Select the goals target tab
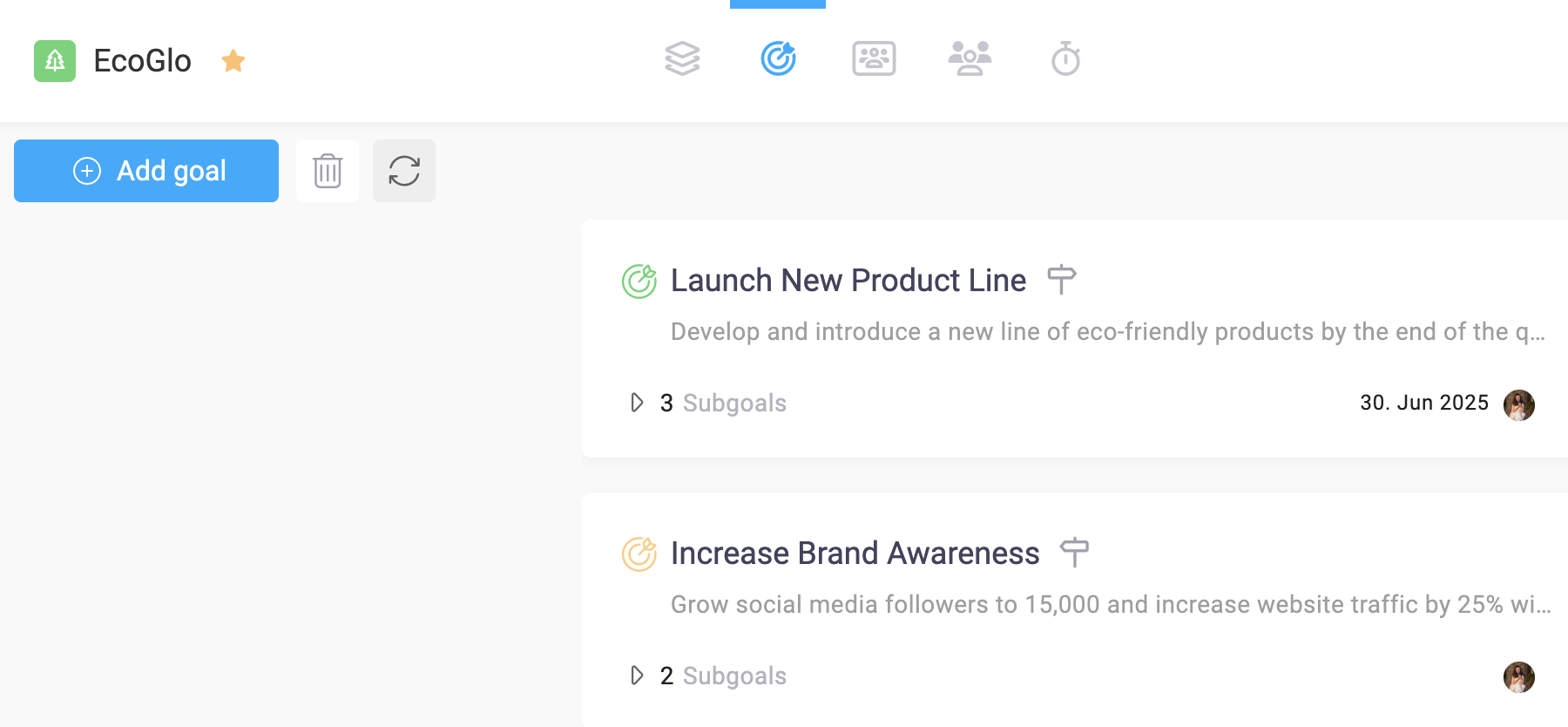1568x727 pixels. tap(778, 59)
